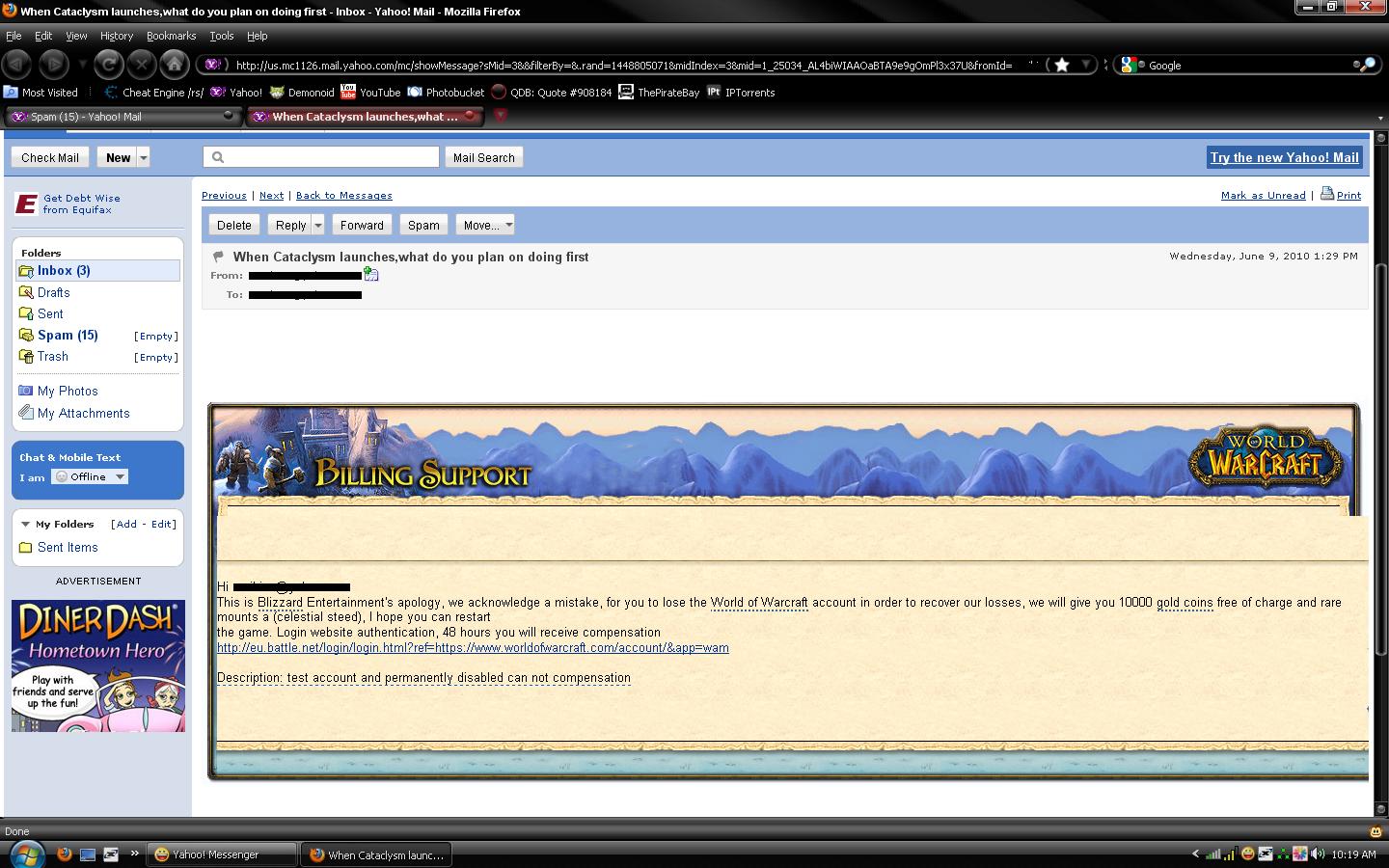Screen dimensions: 1389x868
Task: Open the Reply options dropdown arrow
Action: click(318, 225)
